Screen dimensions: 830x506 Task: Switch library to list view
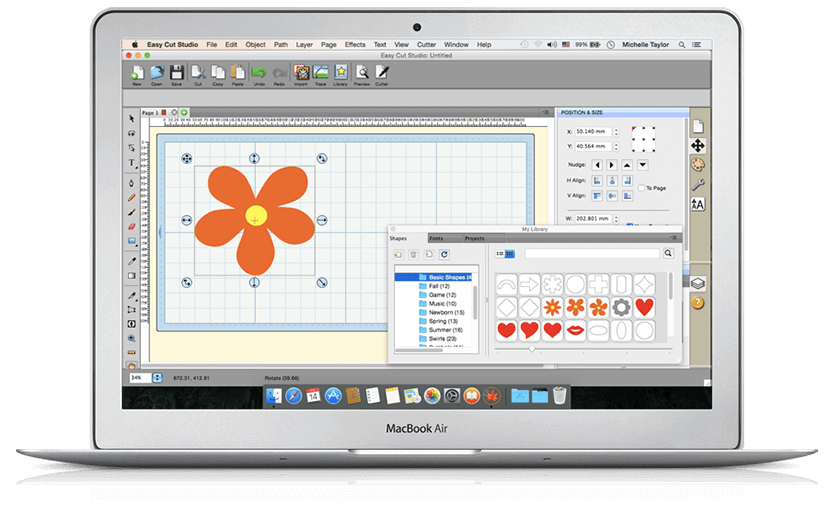point(500,254)
